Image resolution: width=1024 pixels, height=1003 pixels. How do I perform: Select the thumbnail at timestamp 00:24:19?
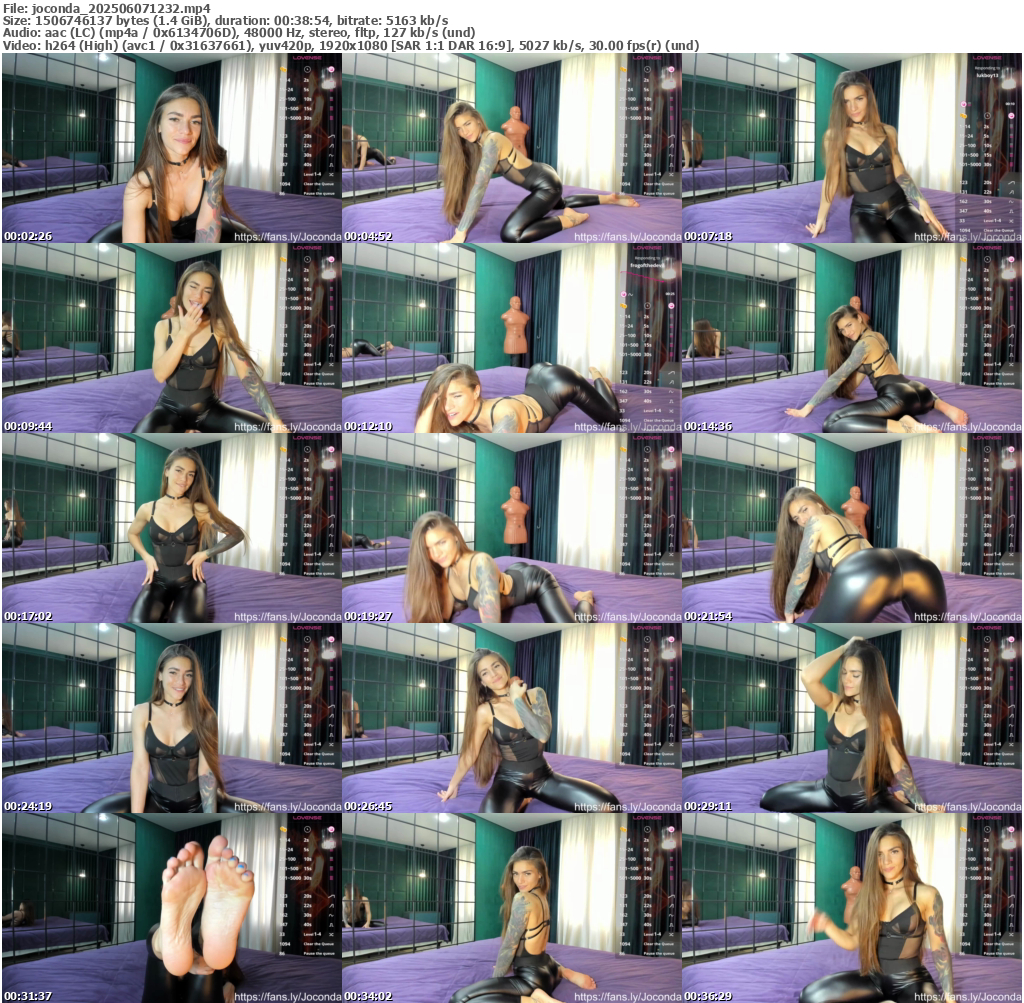172,718
